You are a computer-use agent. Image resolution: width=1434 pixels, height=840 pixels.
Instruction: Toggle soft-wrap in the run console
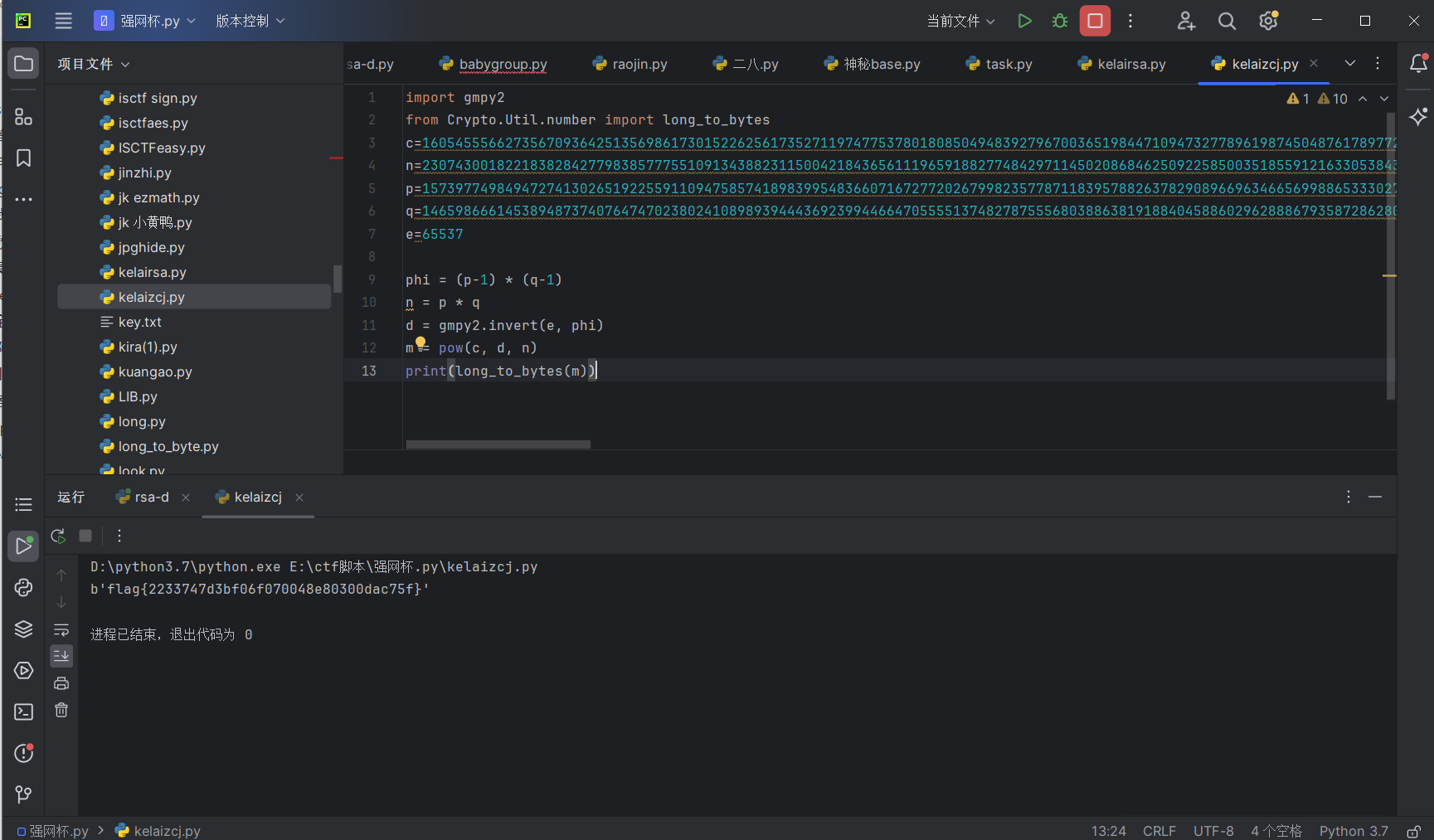click(61, 629)
